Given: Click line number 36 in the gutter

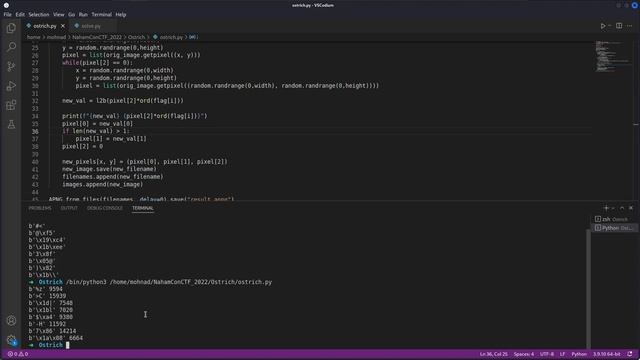Looking at the screenshot, I should 35,131.
